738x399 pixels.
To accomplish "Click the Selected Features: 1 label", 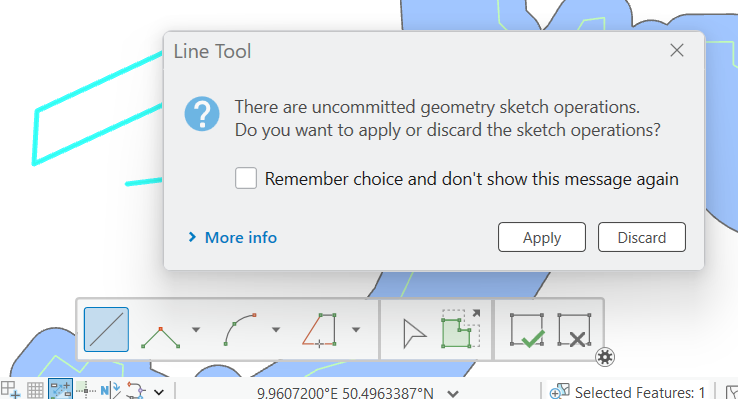I will pyautogui.click(x=640, y=392).
